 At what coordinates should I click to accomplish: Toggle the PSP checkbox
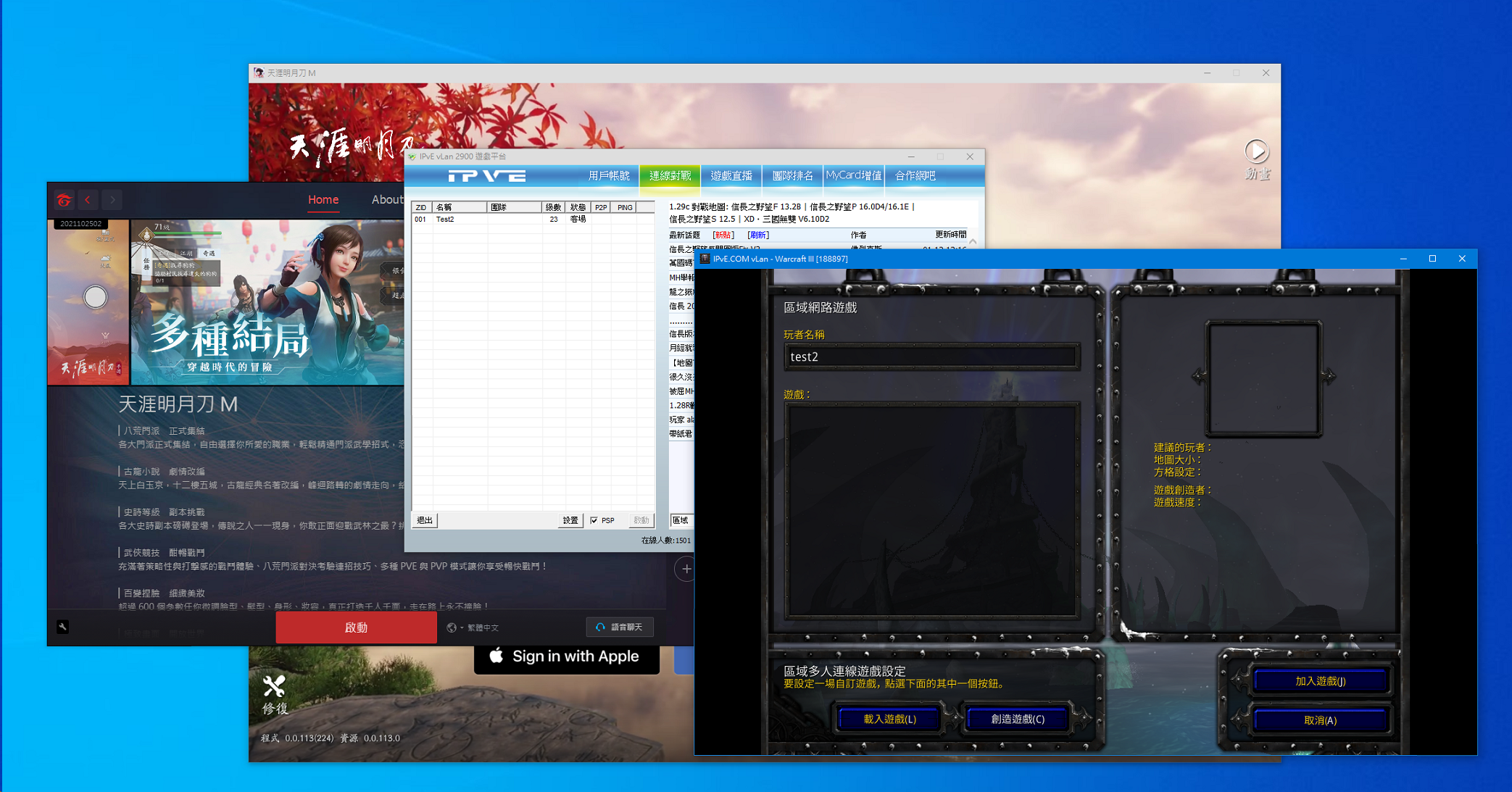(x=594, y=520)
